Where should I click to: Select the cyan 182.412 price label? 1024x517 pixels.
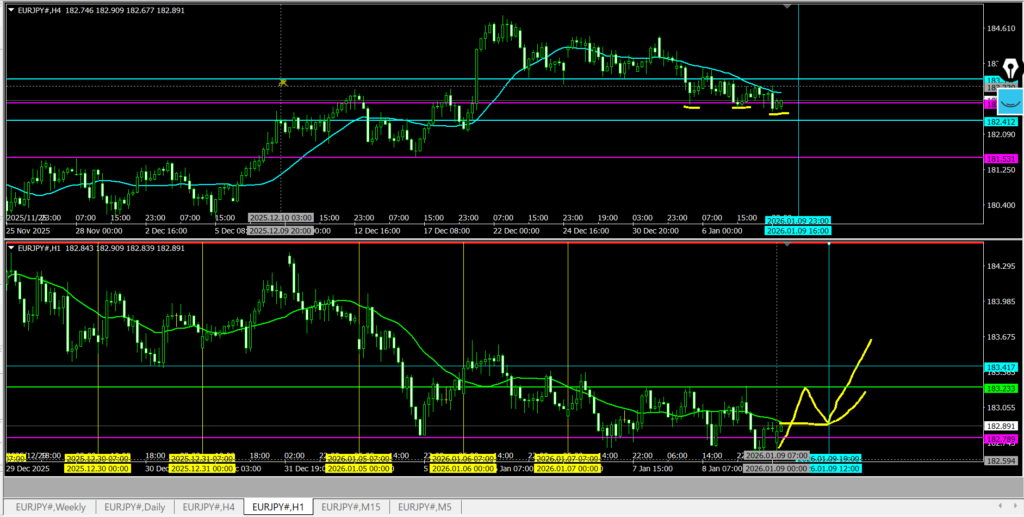(x=1001, y=121)
